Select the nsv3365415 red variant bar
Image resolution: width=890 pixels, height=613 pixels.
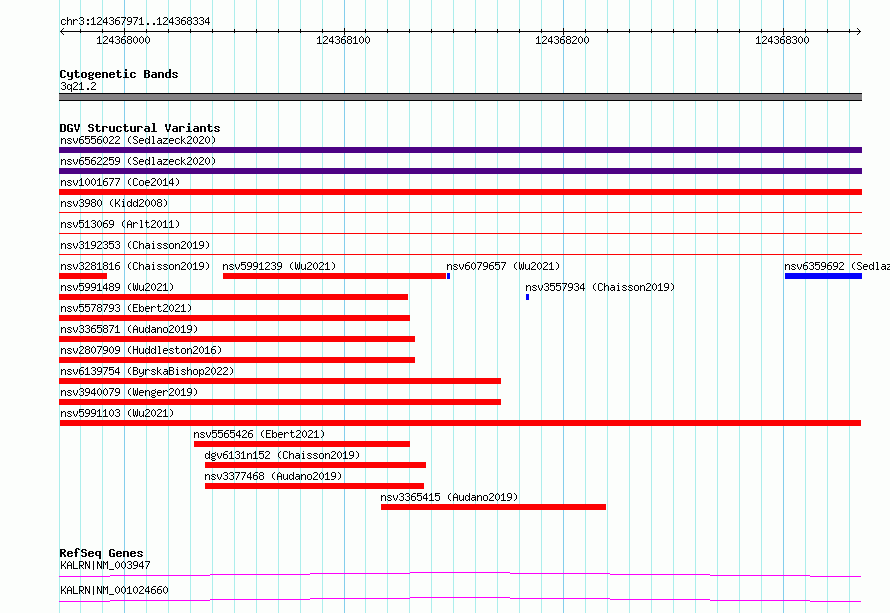[x=493, y=507]
